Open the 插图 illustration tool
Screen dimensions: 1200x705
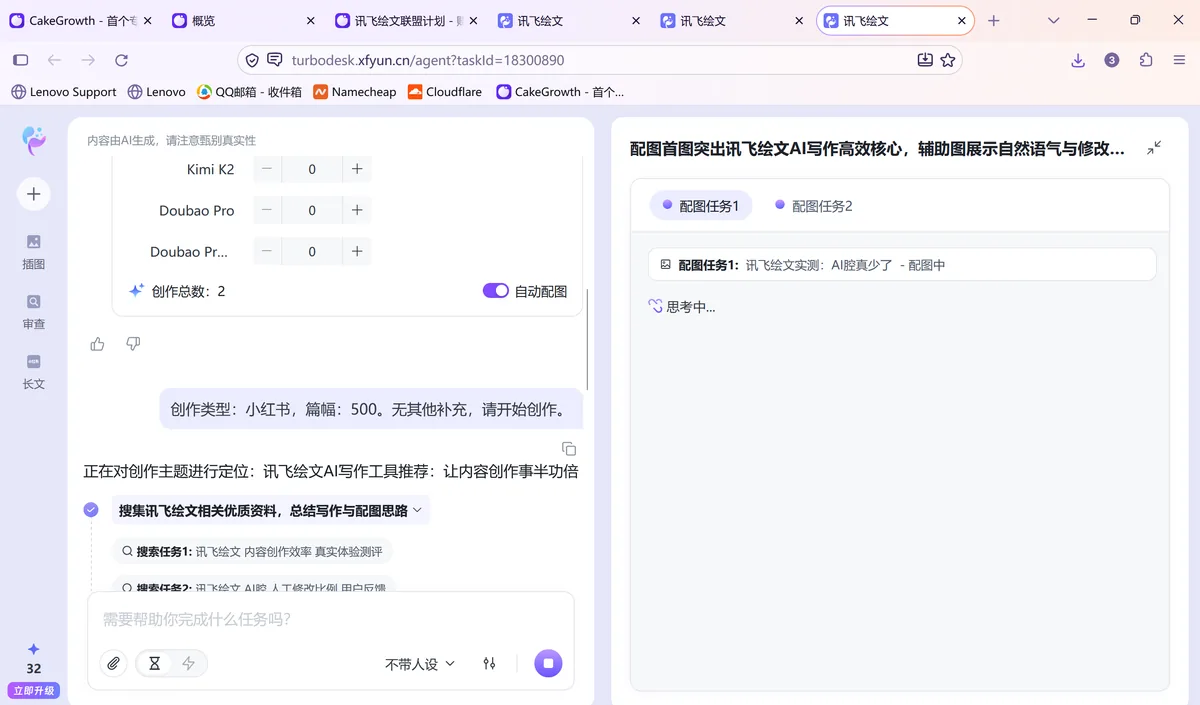coord(34,251)
